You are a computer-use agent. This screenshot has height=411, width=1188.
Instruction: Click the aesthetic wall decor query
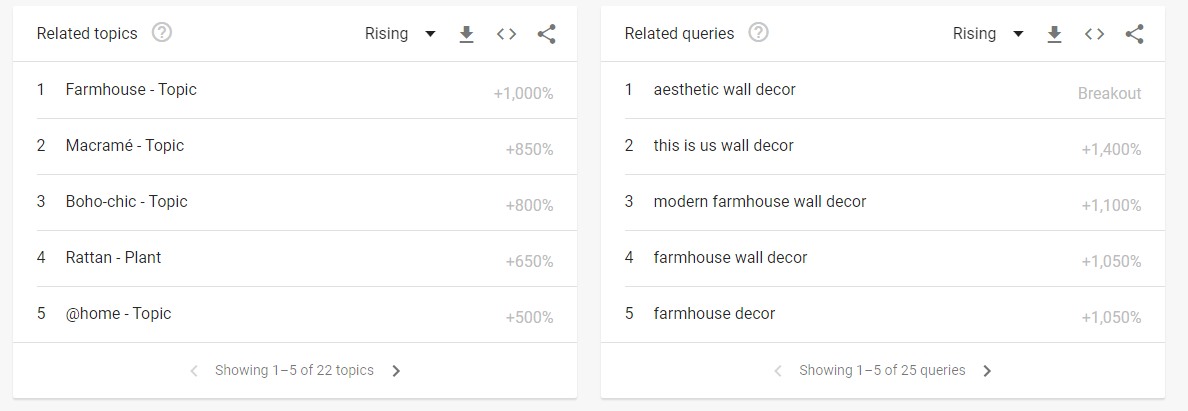coord(724,90)
